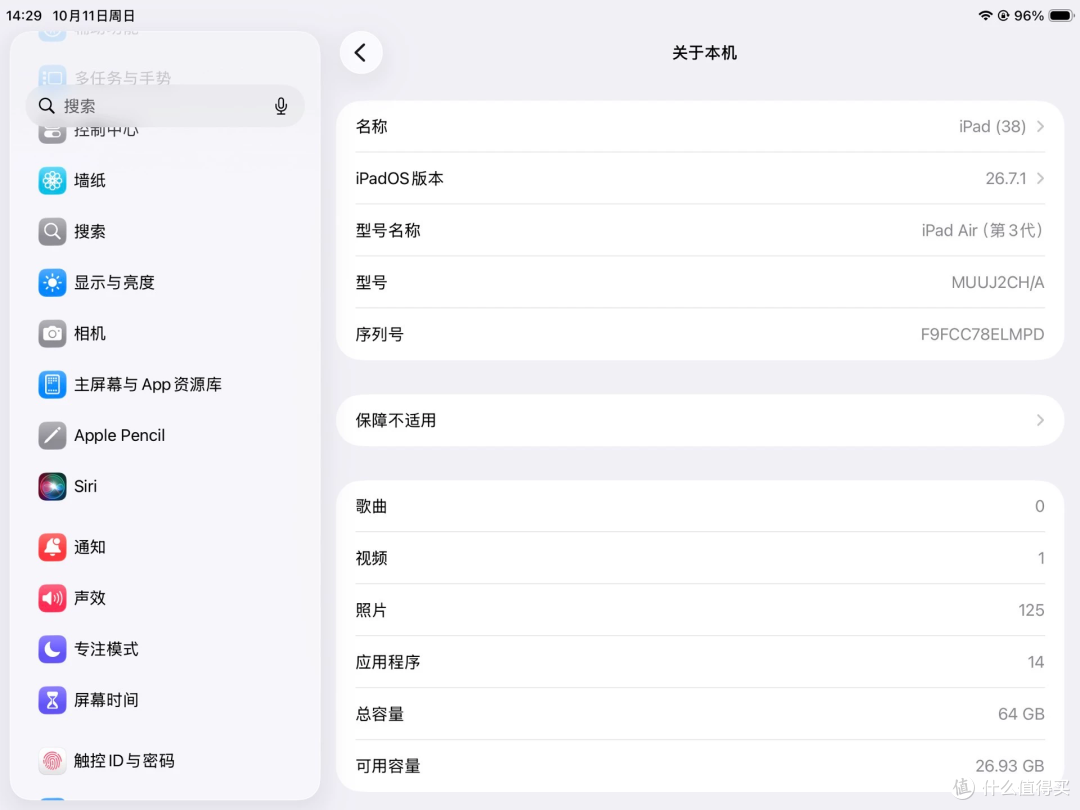Tap the 主屏幕与 App 资源库 icon

pos(52,384)
